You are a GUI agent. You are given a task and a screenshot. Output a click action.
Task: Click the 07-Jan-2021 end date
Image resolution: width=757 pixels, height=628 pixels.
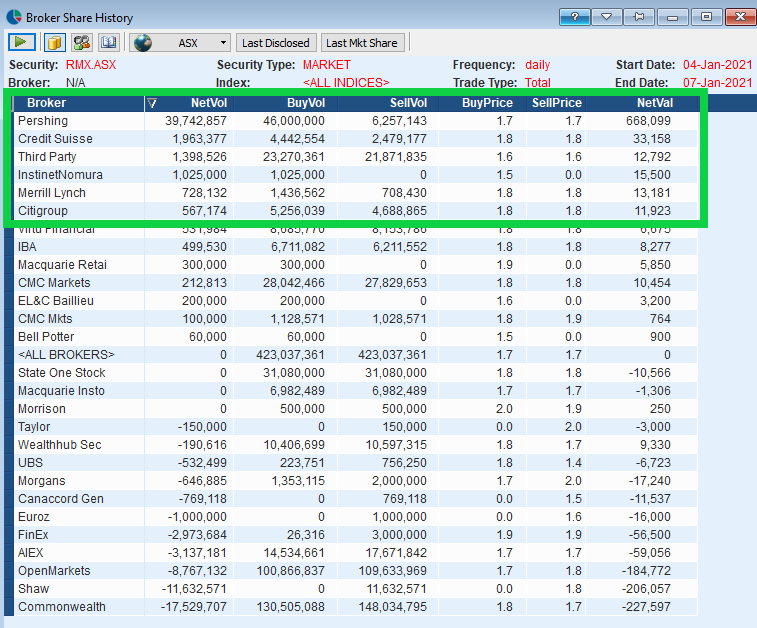pos(717,83)
